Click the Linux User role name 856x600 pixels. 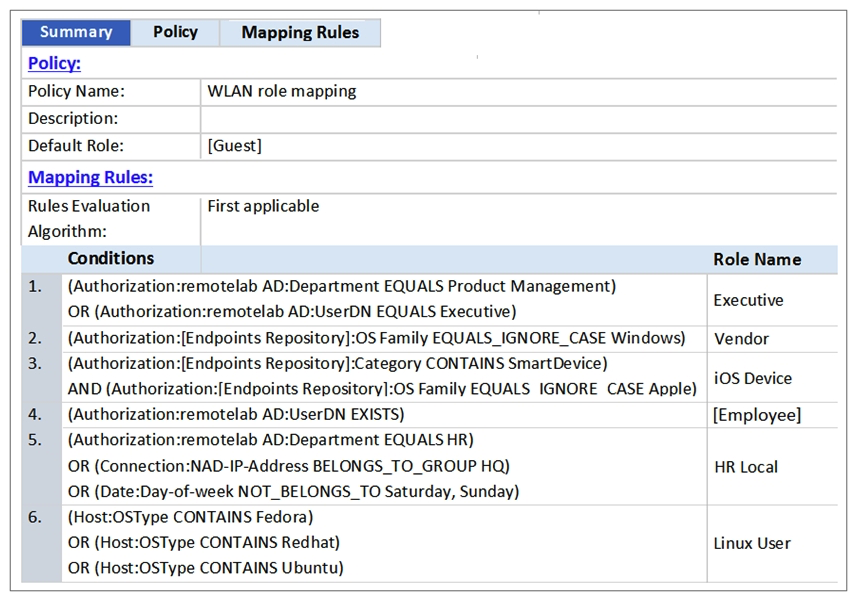point(752,544)
